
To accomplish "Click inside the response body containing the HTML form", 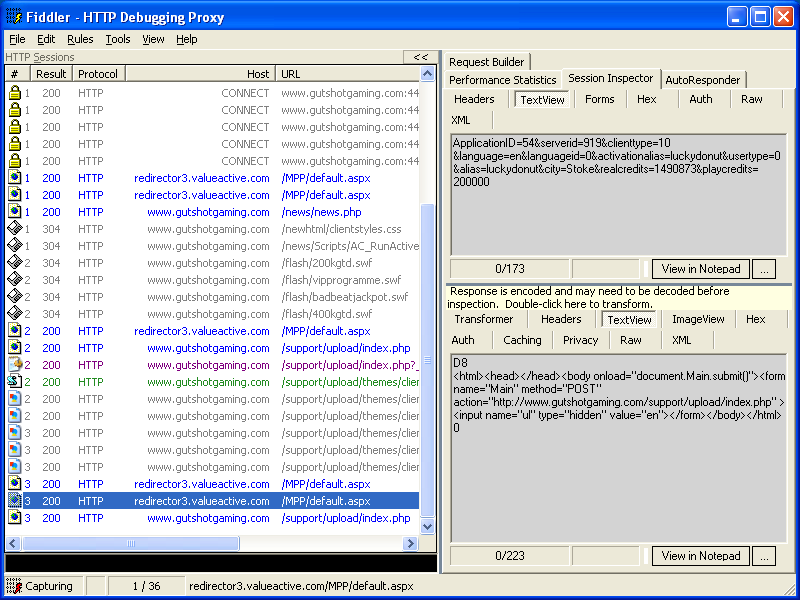I will tap(619, 448).
